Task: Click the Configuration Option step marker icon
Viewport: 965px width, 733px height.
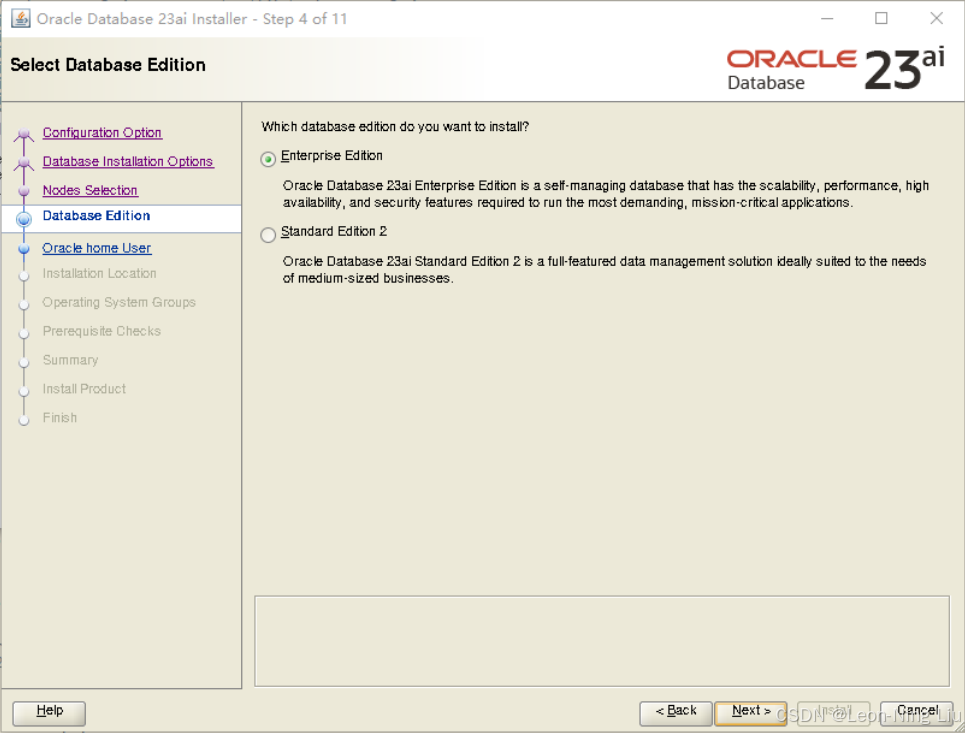Action: point(24,134)
